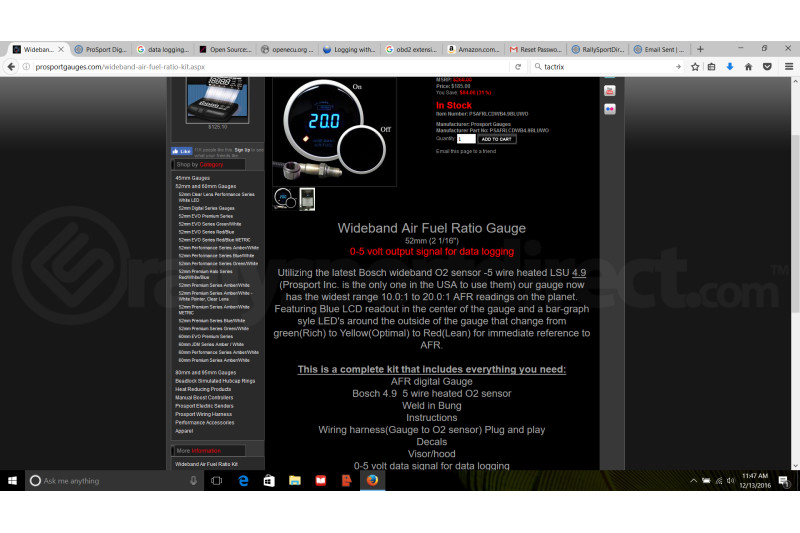Open File Explorer from the taskbar

(x=295, y=480)
